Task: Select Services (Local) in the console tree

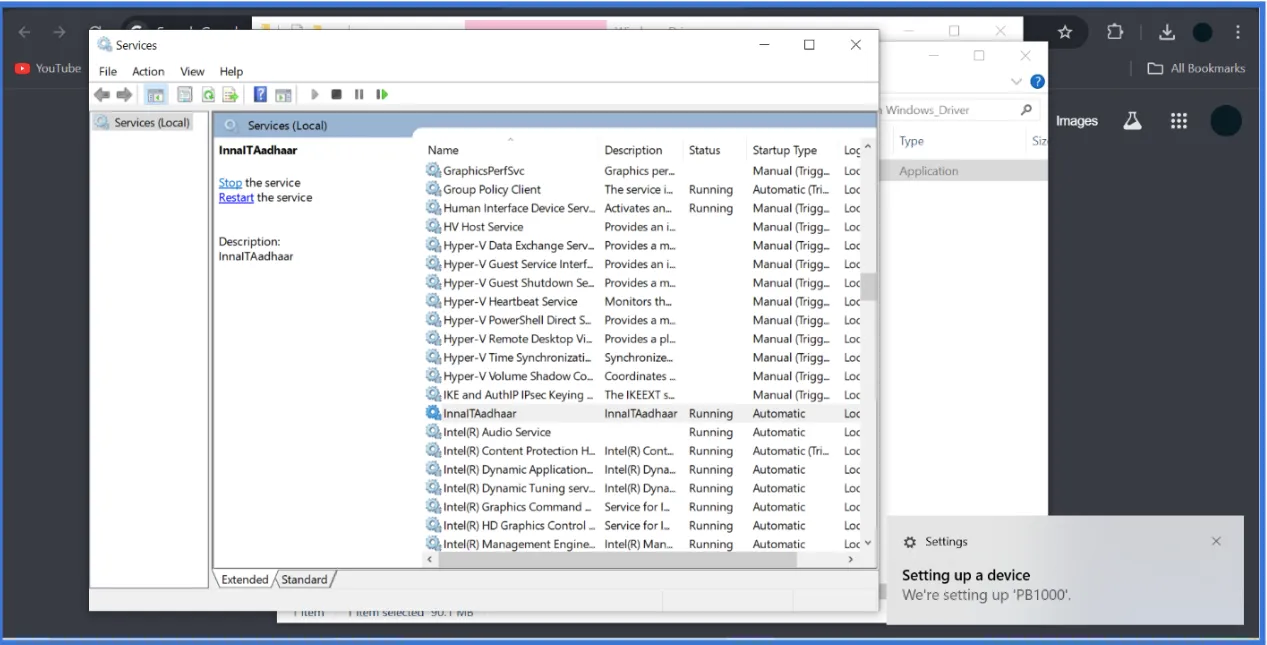Action: [142, 122]
